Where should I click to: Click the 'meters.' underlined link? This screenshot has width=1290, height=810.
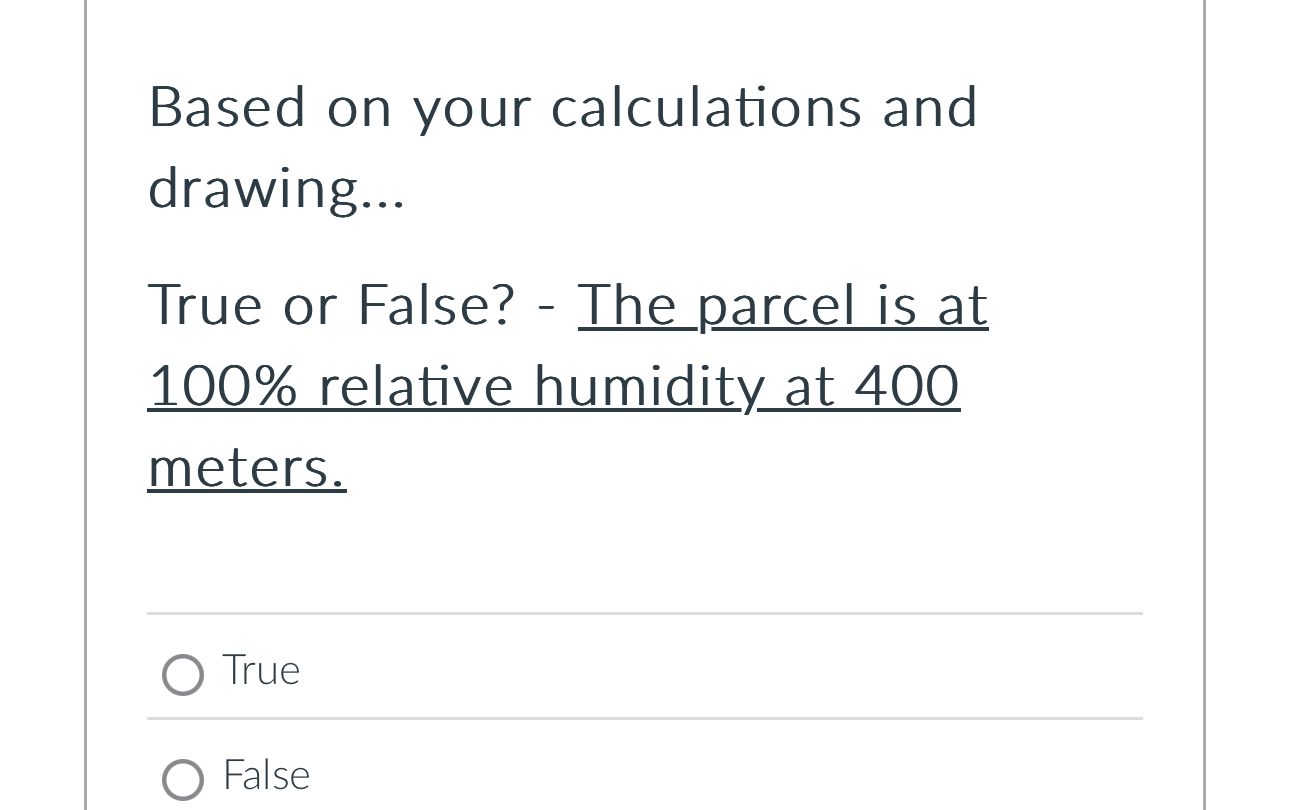[x=246, y=466]
